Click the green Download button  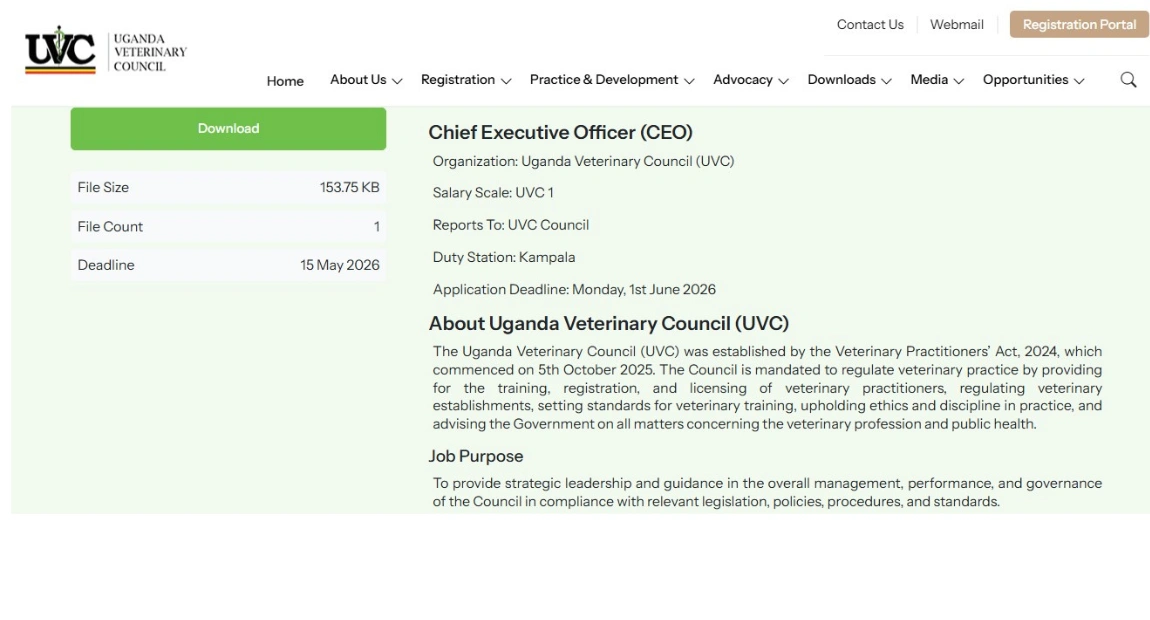tap(228, 128)
